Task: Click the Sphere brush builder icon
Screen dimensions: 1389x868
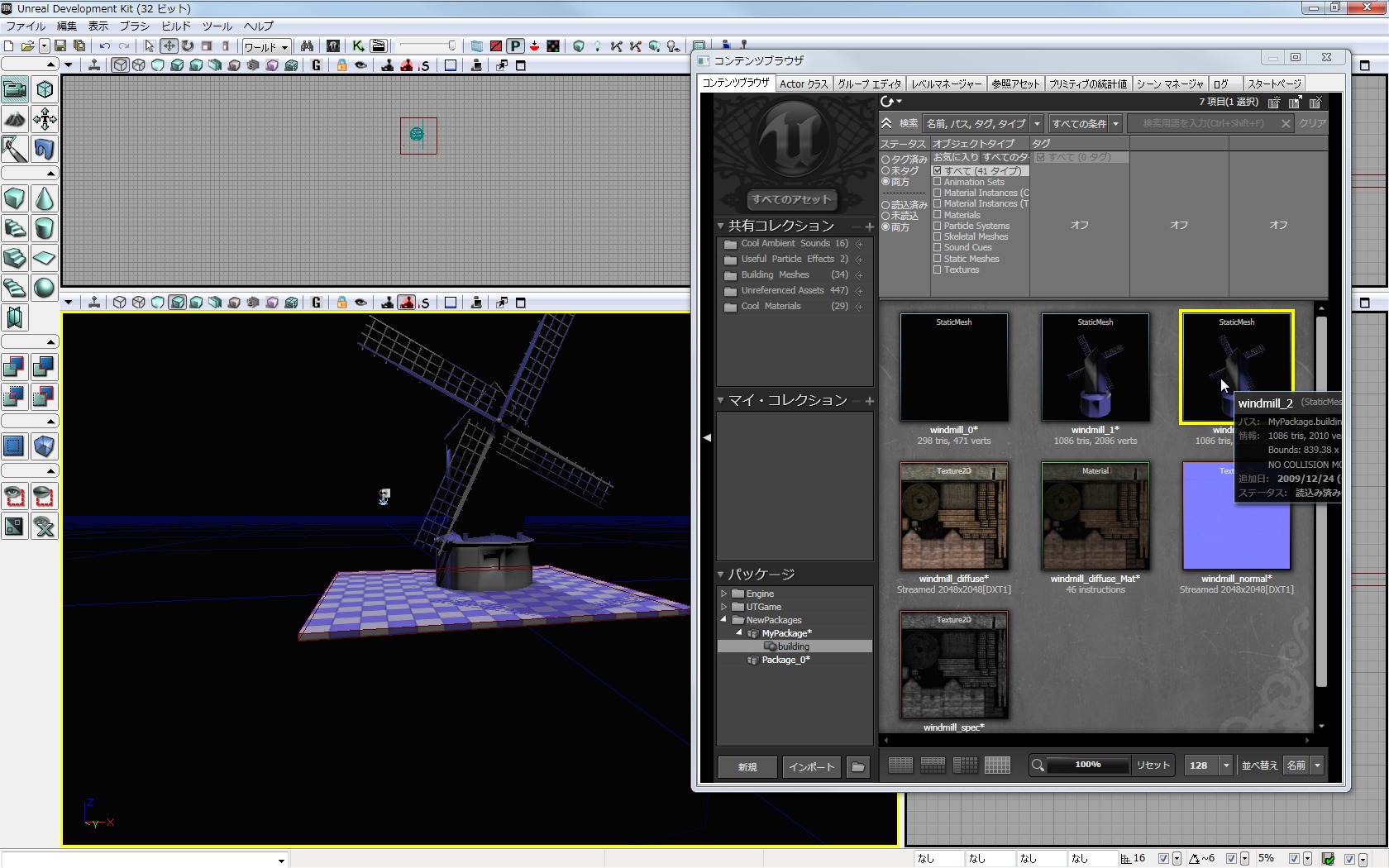Action: tap(45, 288)
